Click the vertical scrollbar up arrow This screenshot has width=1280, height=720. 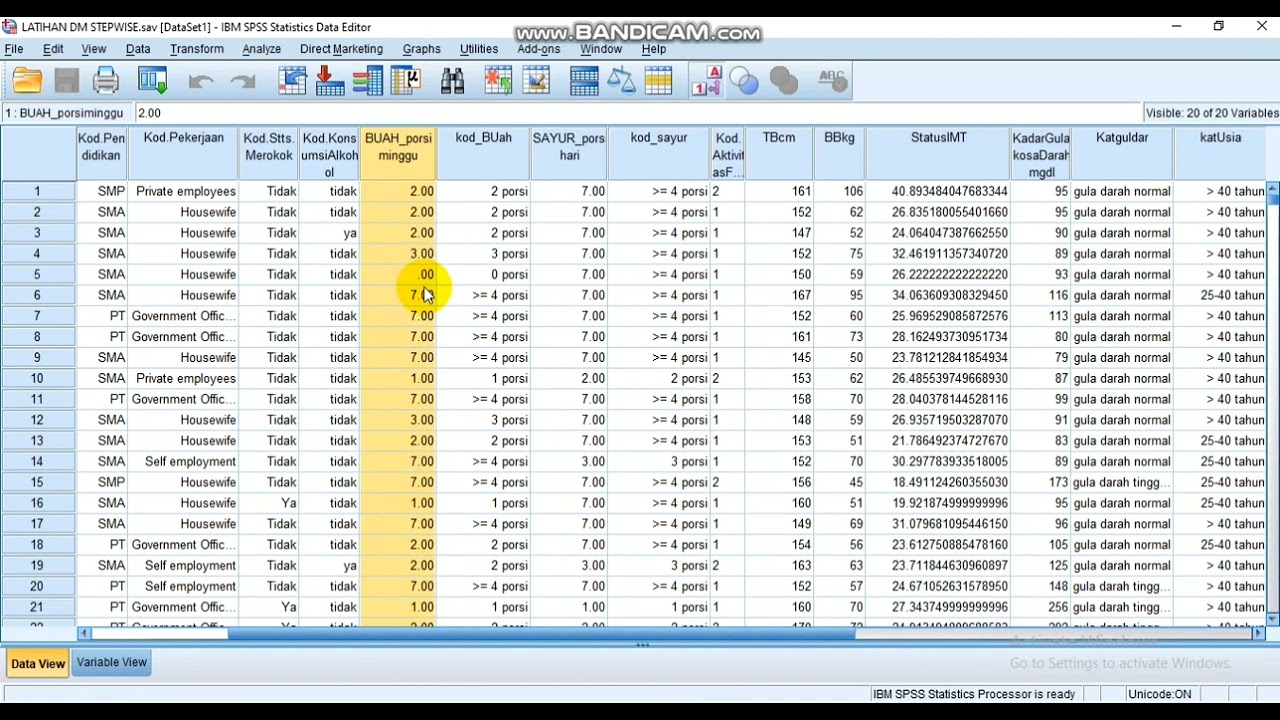click(x=1273, y=188)
